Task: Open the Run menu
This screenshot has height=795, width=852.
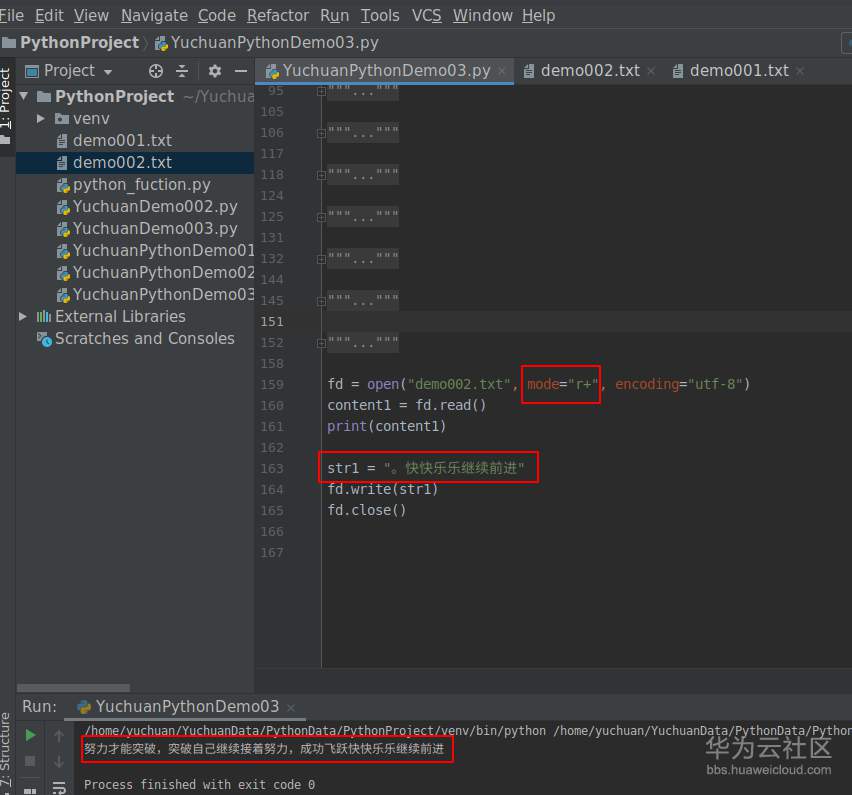Action: click(335, 15)
